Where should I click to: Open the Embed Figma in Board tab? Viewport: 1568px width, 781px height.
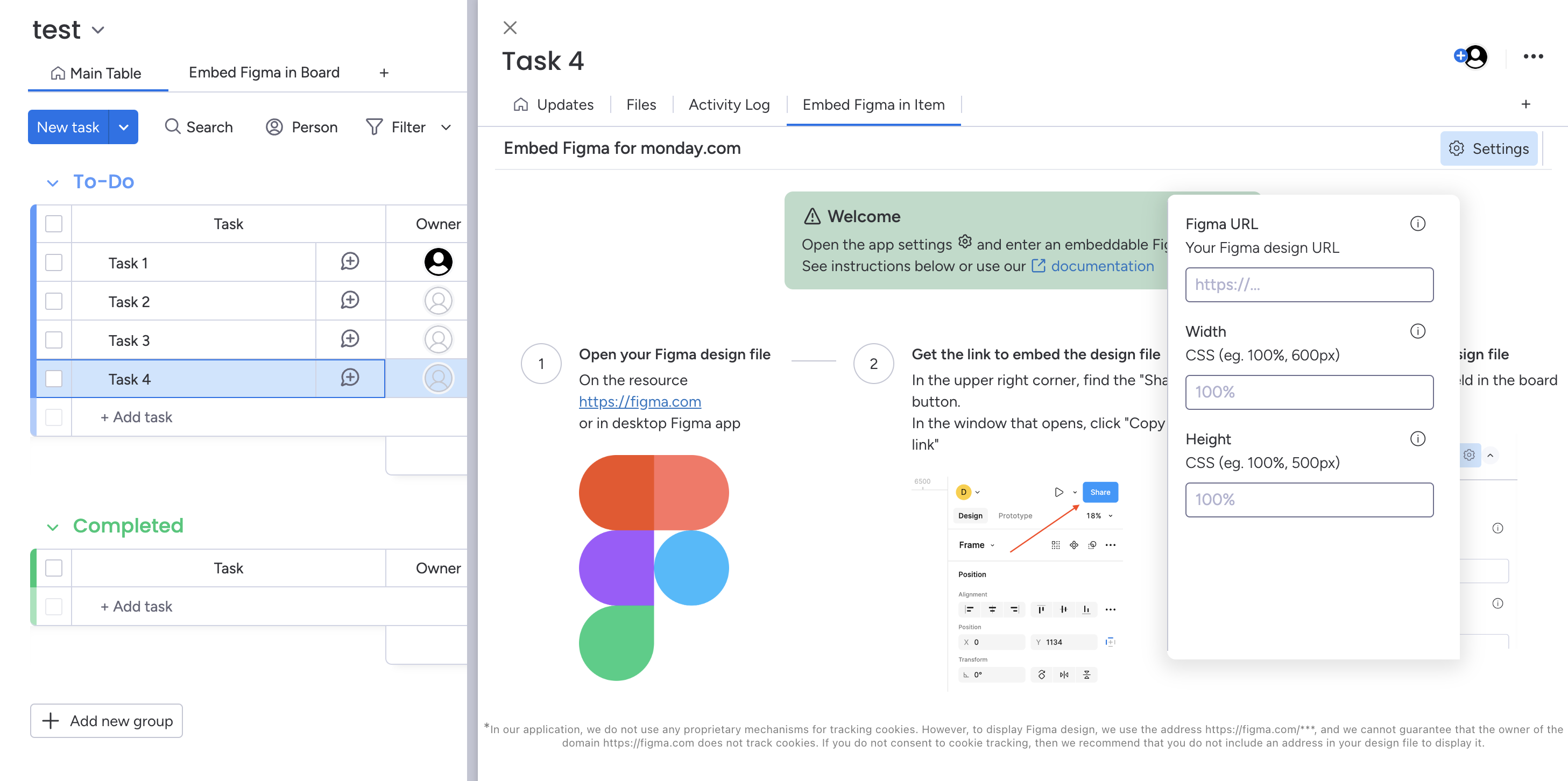pos(264,73)
